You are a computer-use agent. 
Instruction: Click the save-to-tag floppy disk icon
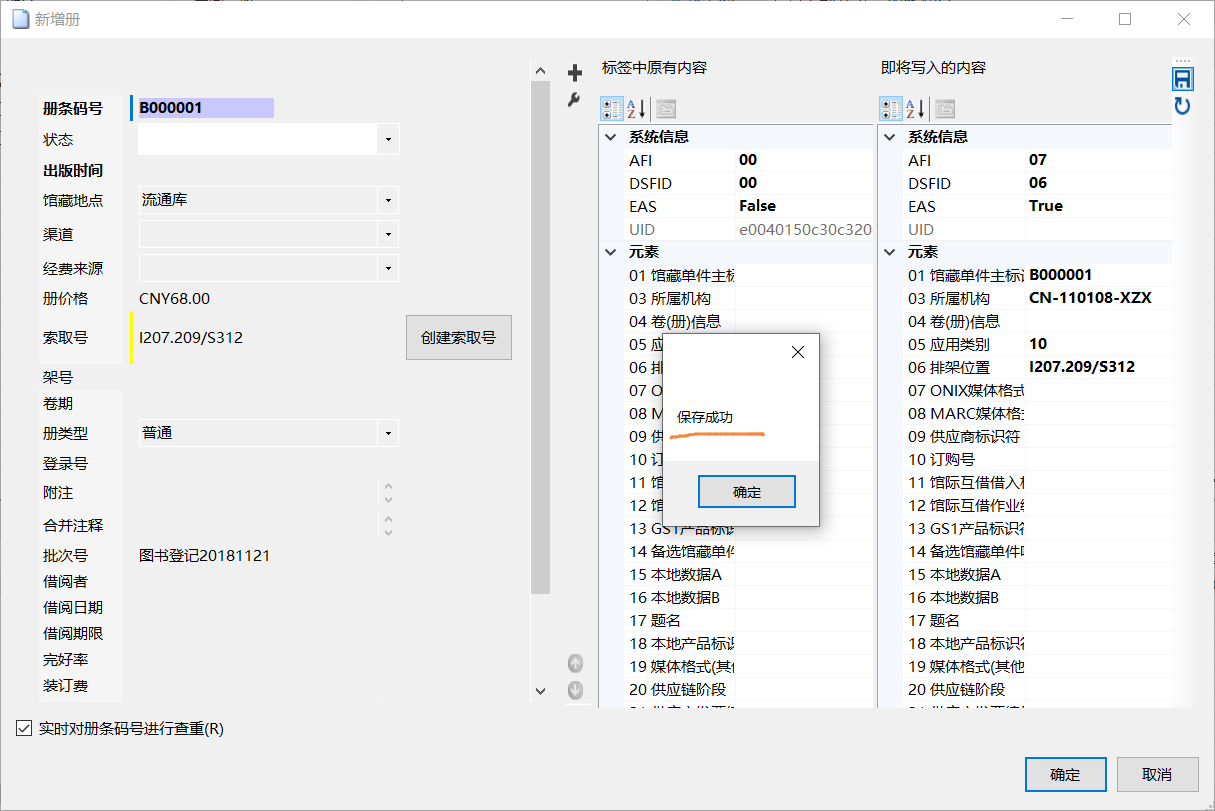(1182, 79)
